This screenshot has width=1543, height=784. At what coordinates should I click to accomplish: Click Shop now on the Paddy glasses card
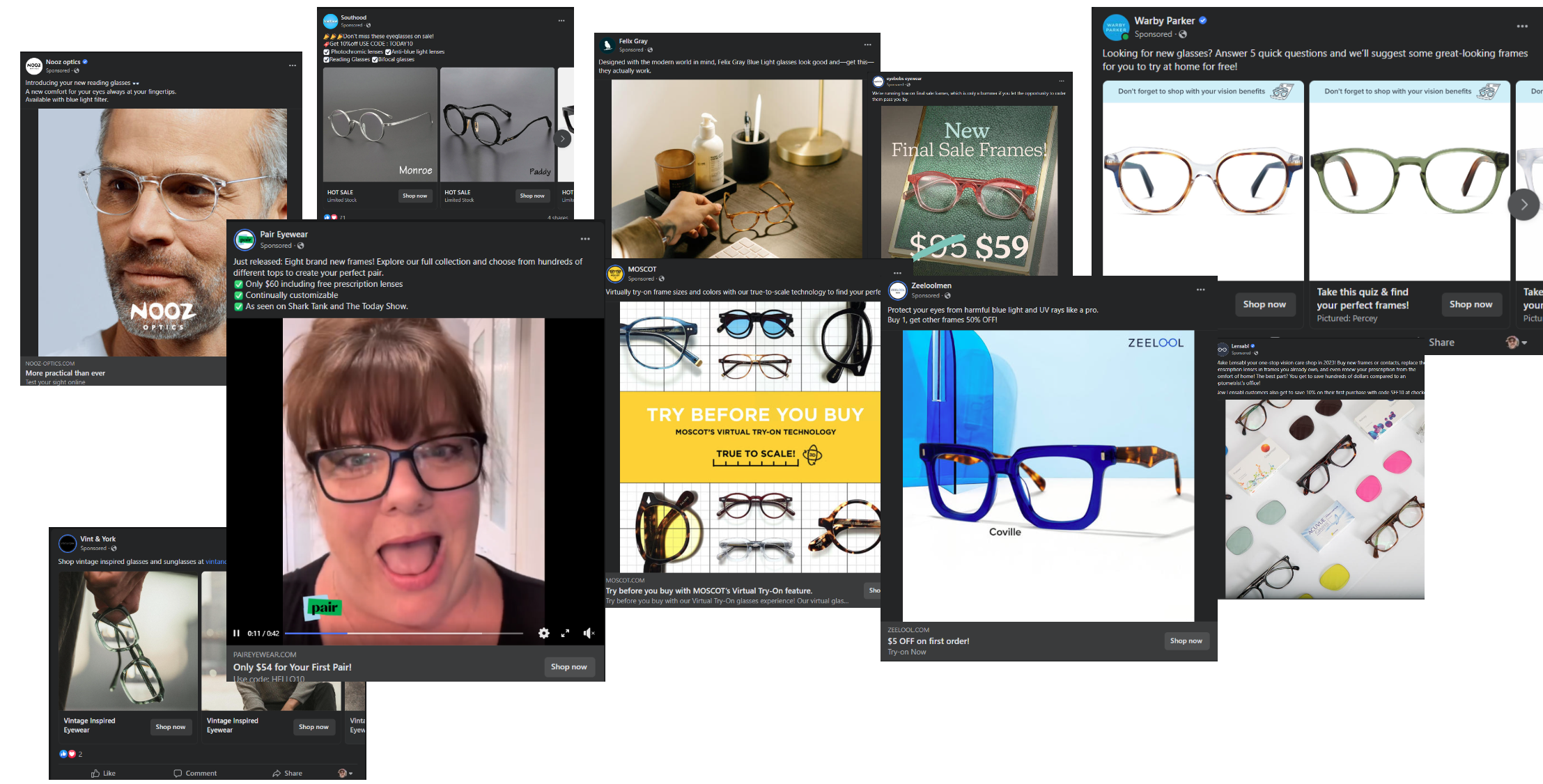click(532, 196)
